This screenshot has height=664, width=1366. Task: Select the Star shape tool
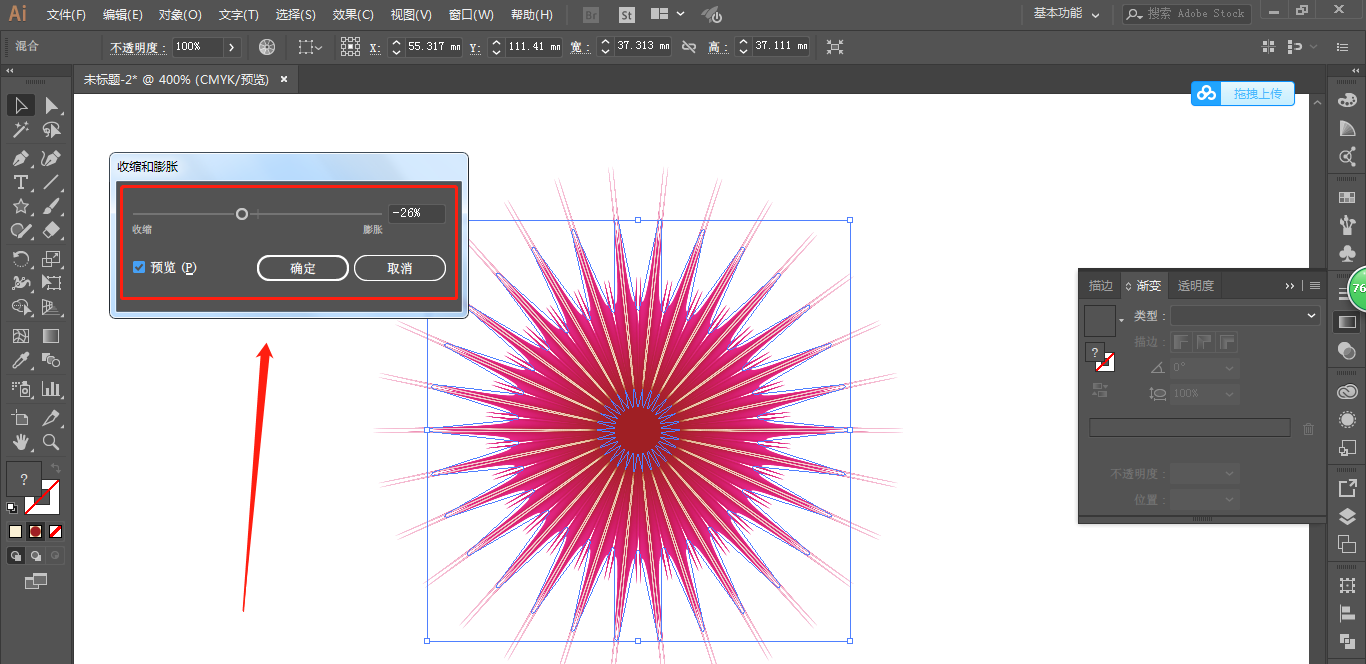20,206
